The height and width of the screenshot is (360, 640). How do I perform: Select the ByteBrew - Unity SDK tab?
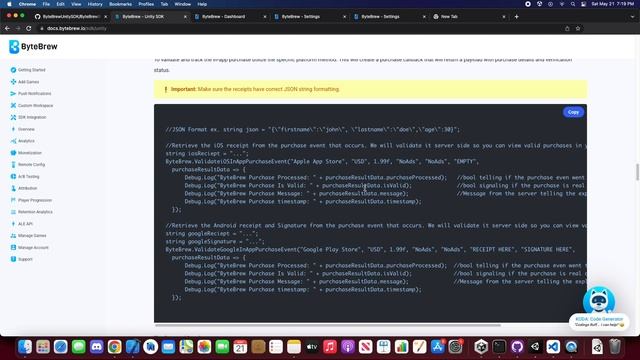[150, 17]
